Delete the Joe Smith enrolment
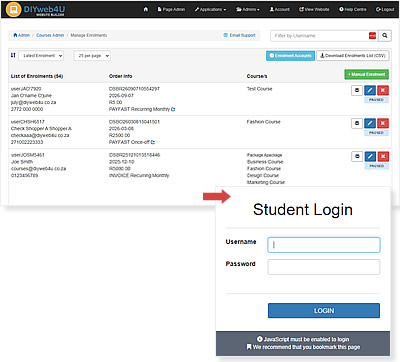400x362 pixels. pos(383,156)
